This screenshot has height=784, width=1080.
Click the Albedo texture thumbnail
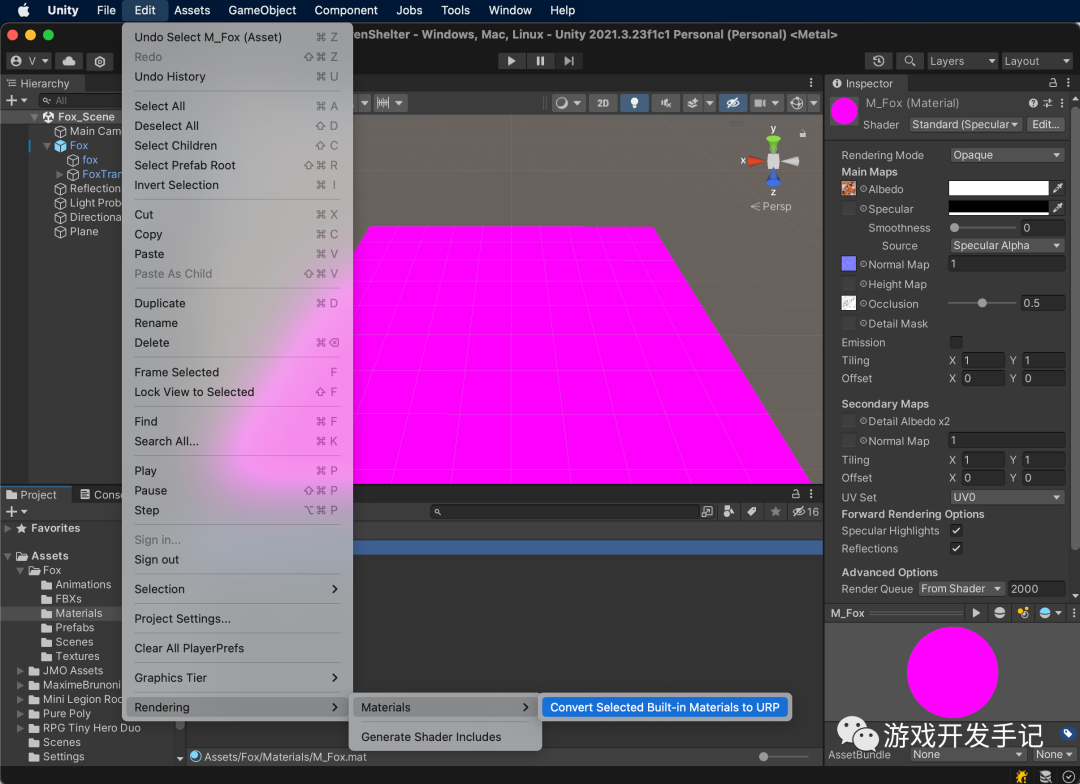849,188
